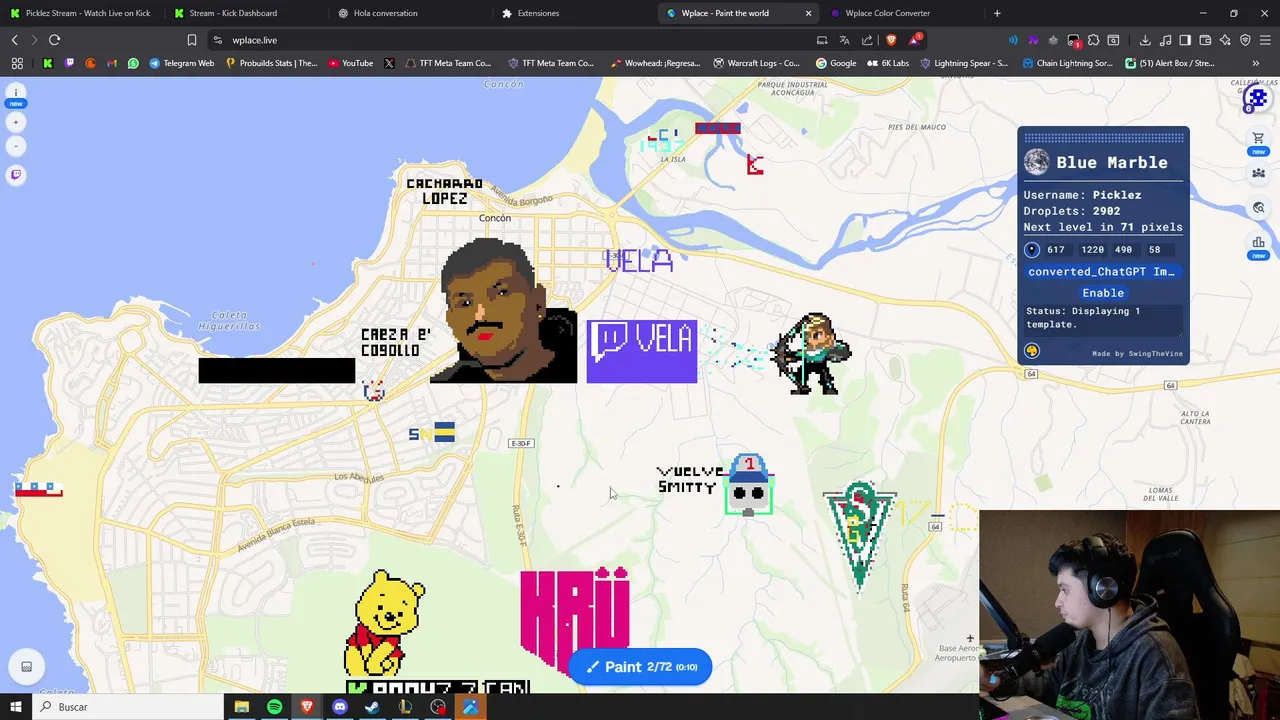Click the page translate icon in address bar

click(844, 40)
